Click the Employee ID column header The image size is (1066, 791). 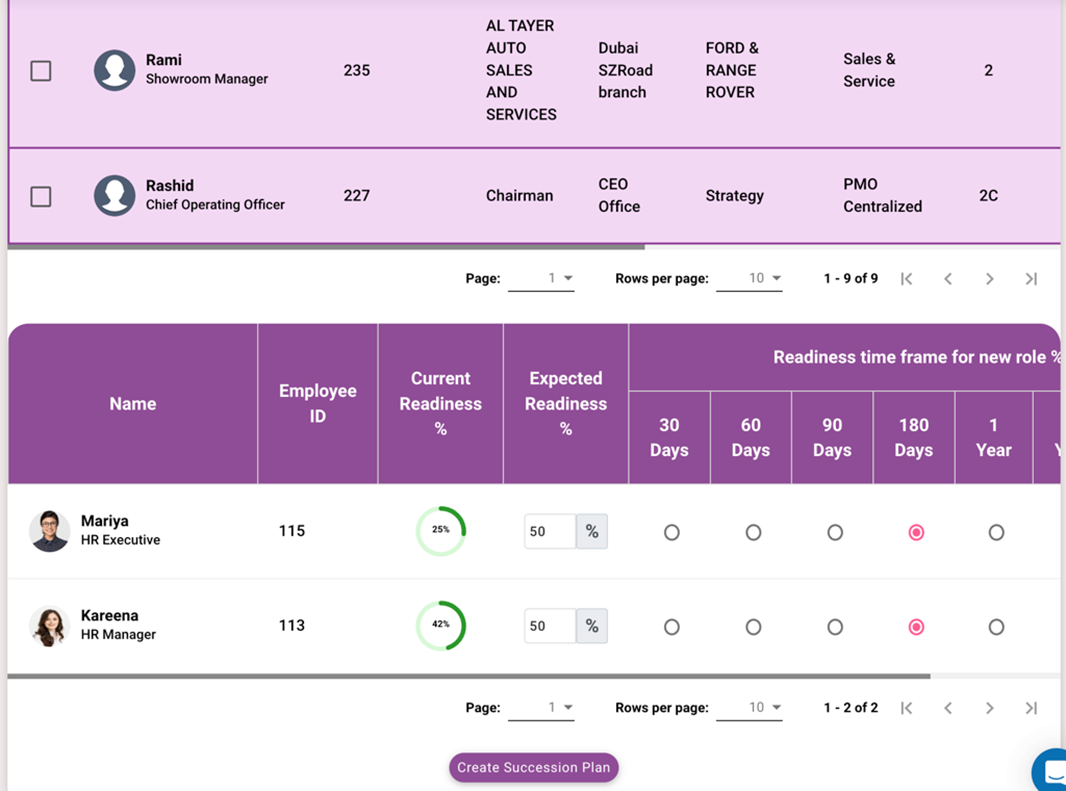(317, 404)
